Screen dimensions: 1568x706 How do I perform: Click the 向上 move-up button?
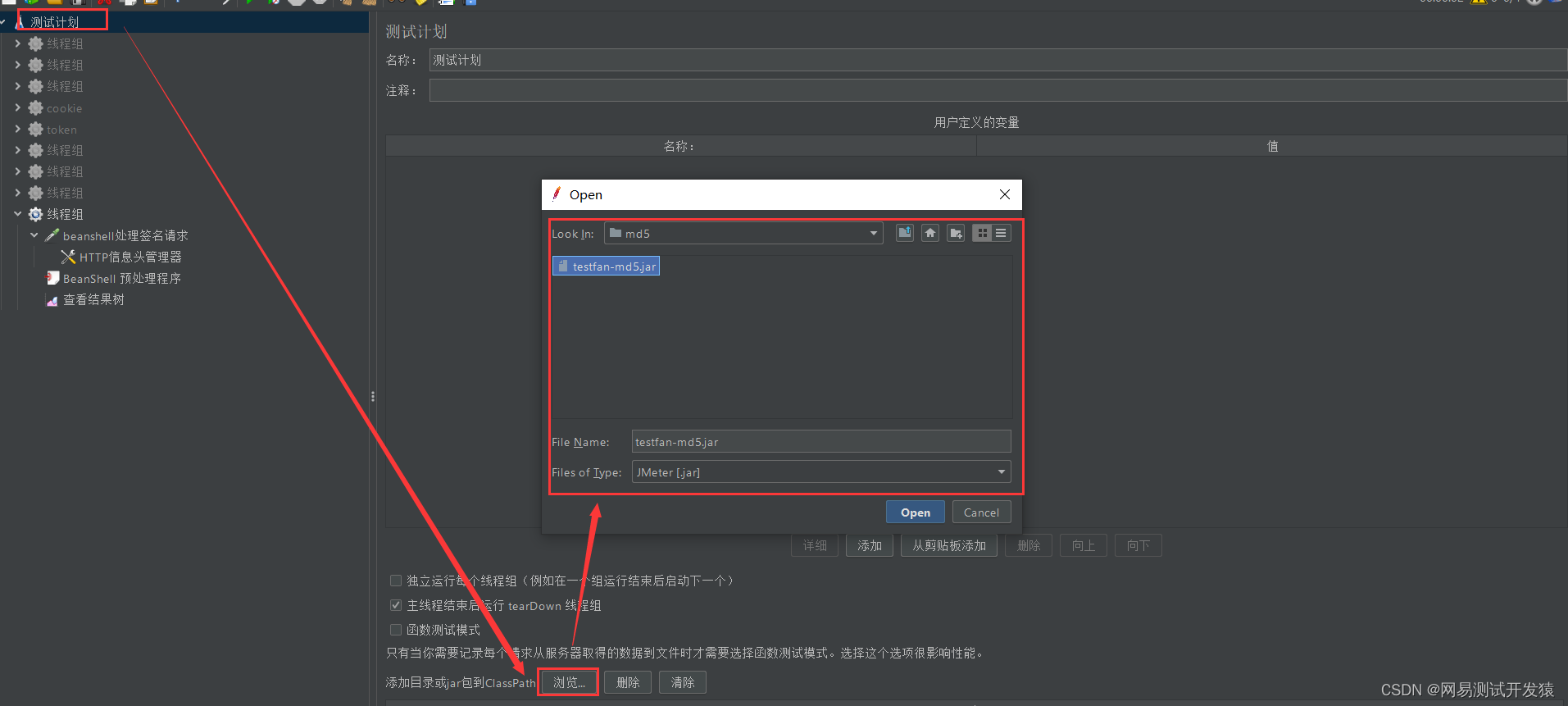point(1084,545)
